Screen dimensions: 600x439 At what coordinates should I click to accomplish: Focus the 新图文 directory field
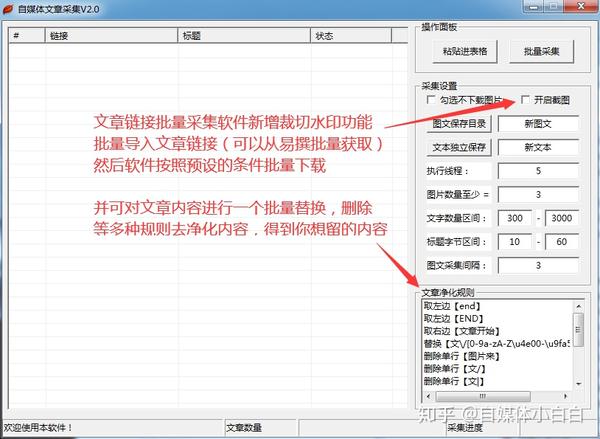(538, 124)
